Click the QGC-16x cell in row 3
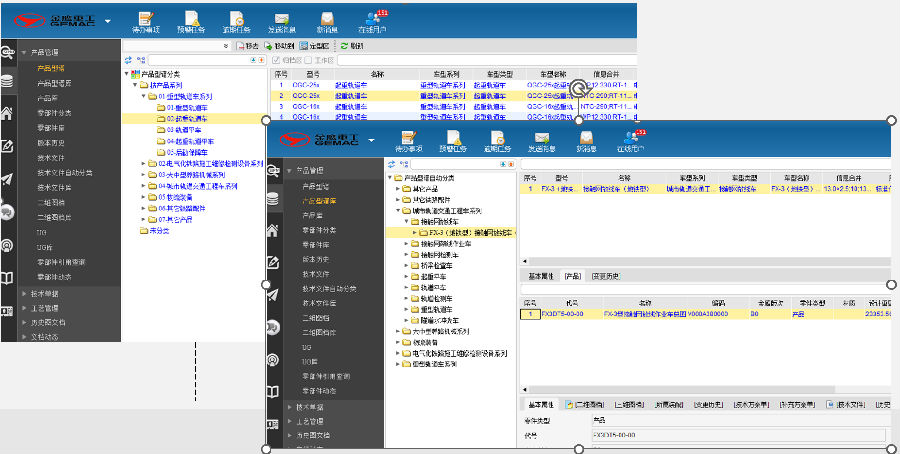Screen dimensions: 900x454 tap(305, 107)
